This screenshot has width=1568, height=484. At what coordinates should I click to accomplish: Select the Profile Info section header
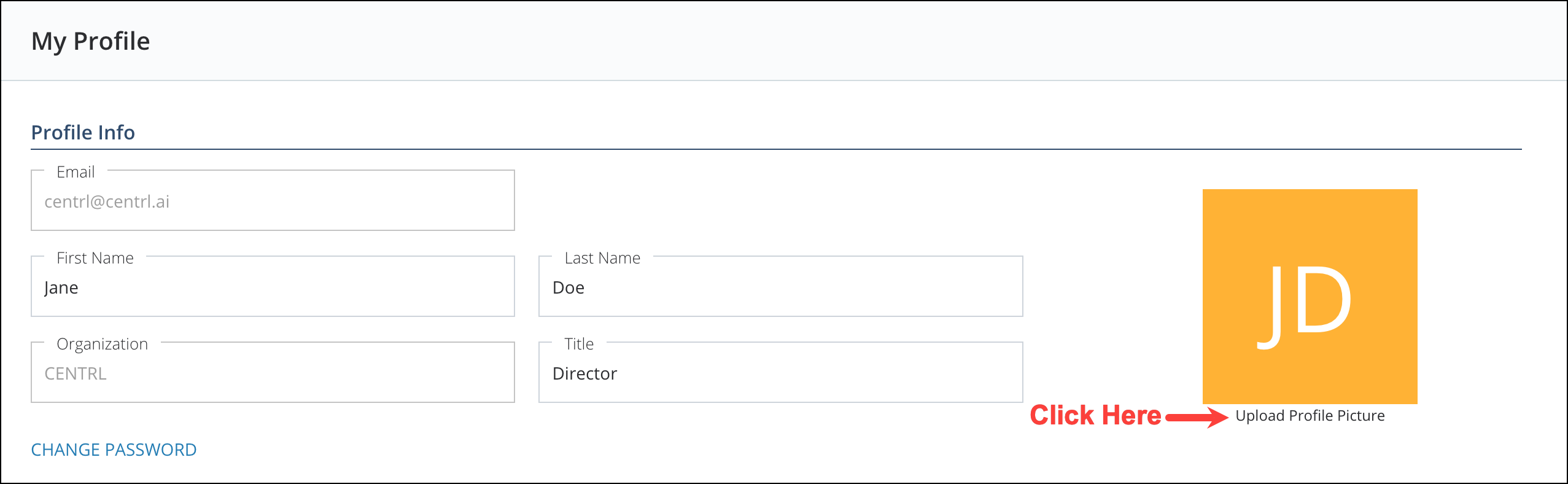click(x=83, y=132)
